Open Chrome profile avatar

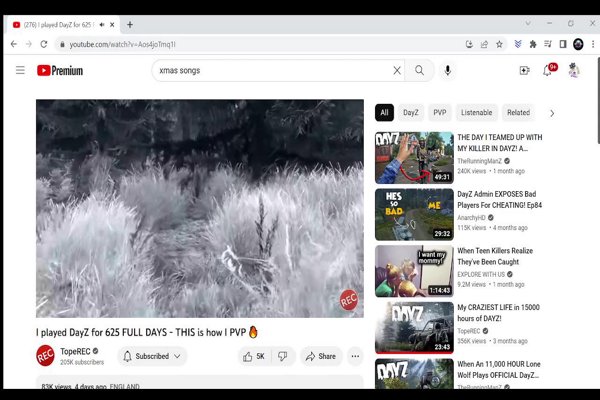pos(578,44)
